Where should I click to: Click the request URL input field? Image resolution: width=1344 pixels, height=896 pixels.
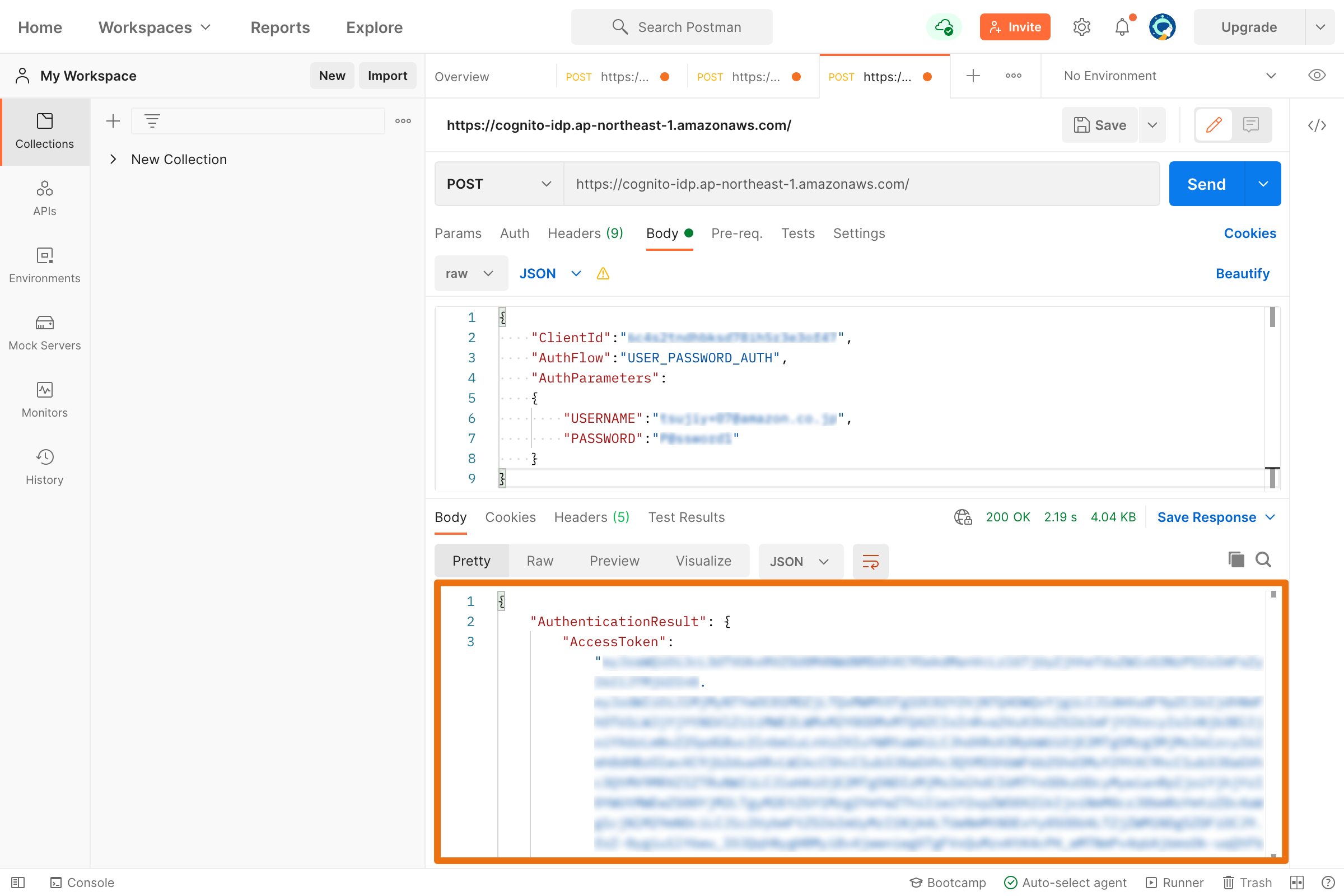pyautogui.click(x=862, y=184)
